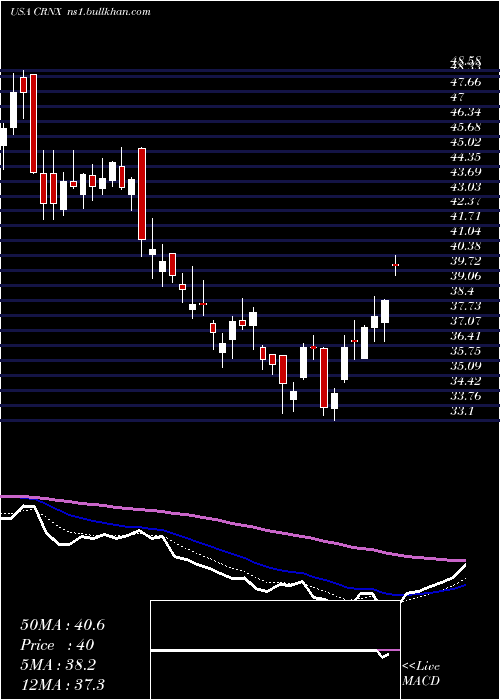
Task: Select the 47.66 price axis label
Action: click(465, 82)
